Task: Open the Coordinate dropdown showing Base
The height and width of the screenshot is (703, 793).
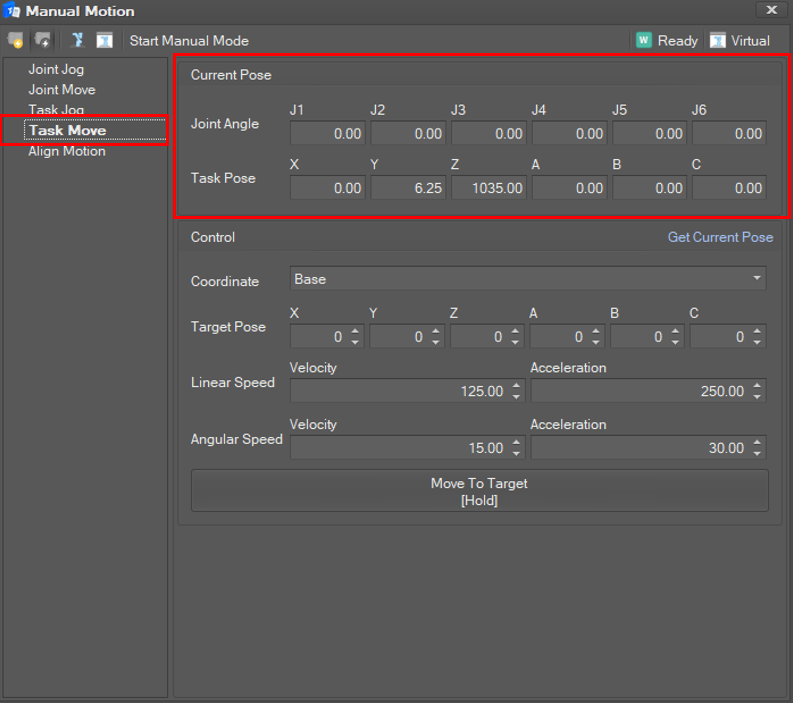Action: click(528, 279)
